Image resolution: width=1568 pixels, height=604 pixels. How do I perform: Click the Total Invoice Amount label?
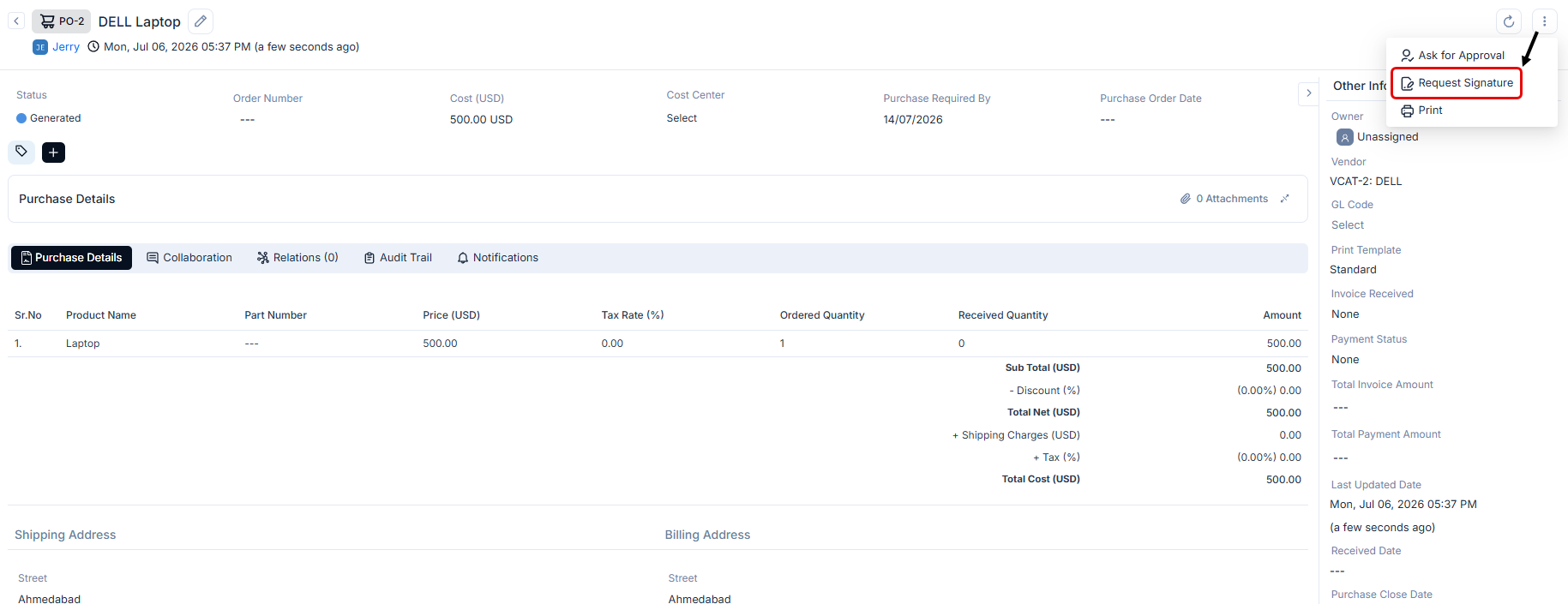tap(1382, 385)
